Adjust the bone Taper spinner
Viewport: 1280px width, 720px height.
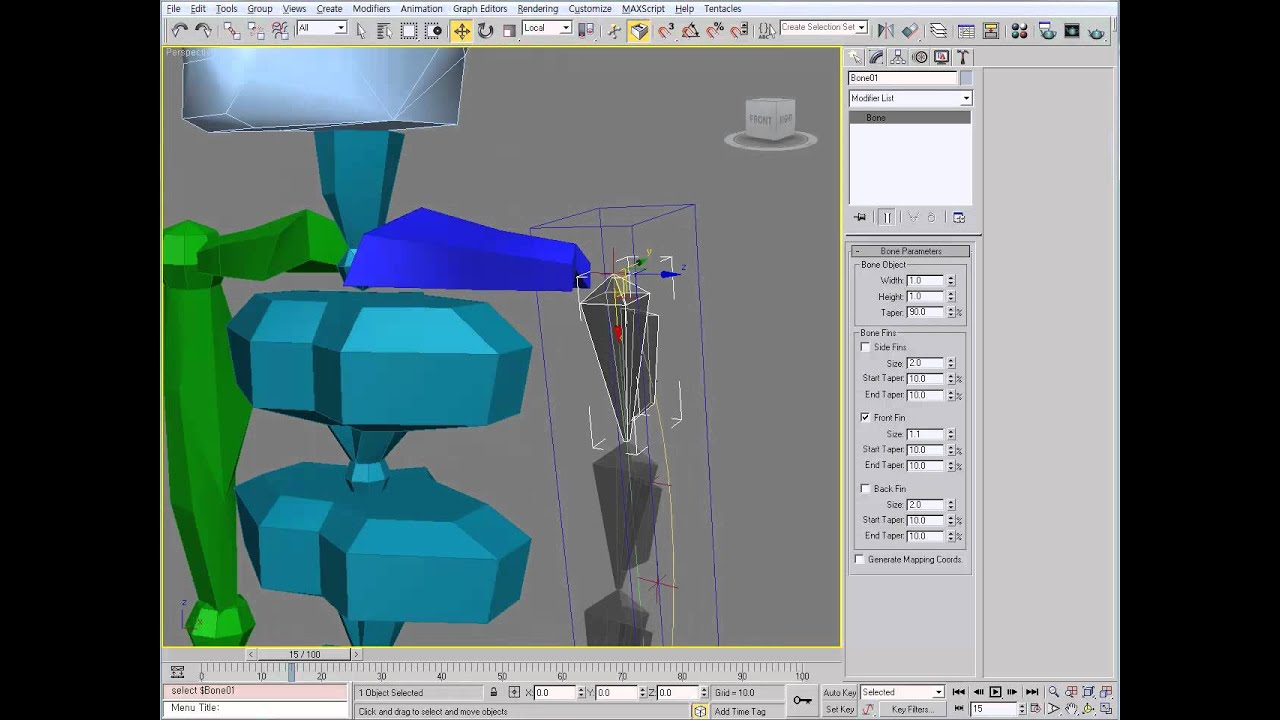pos(951,313)
